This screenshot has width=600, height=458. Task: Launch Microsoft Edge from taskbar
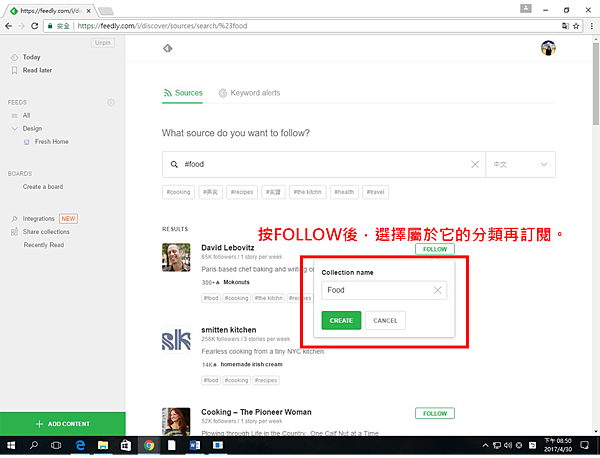pyautogui.click(x=80, y=445)
